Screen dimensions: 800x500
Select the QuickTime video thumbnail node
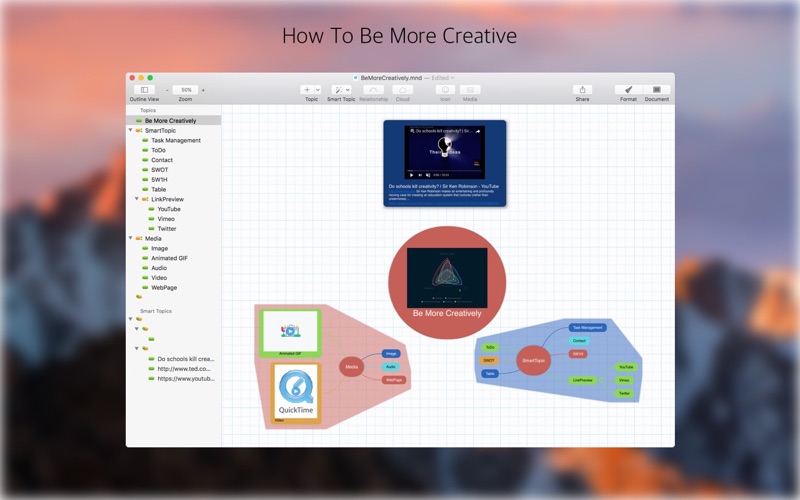coord(296,392)
